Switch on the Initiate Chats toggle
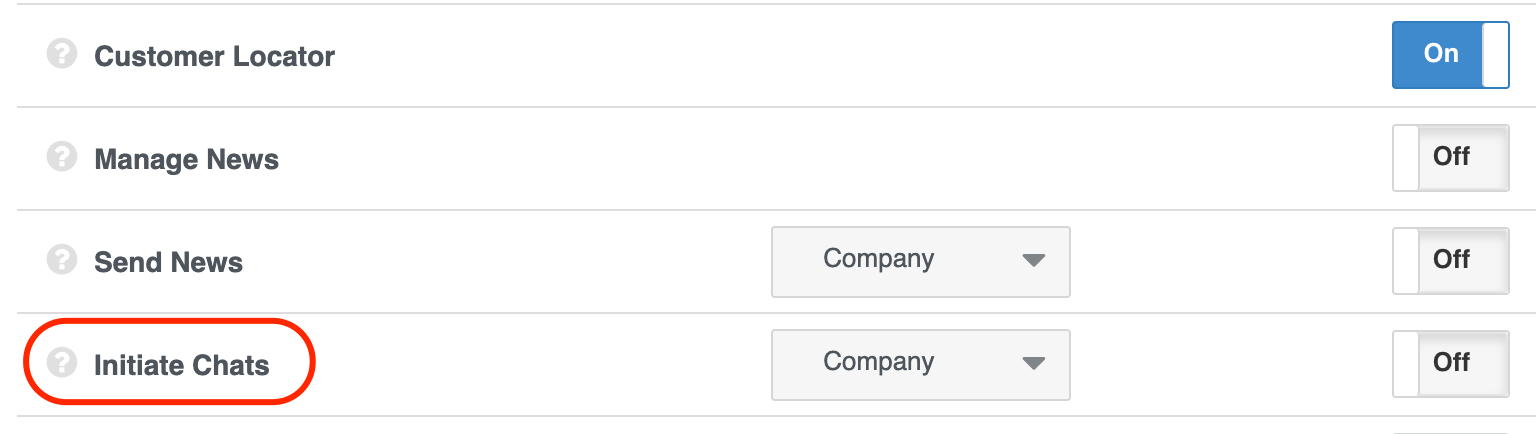1536x434 pixels. pyautogui.click(x=1450, y=363)
